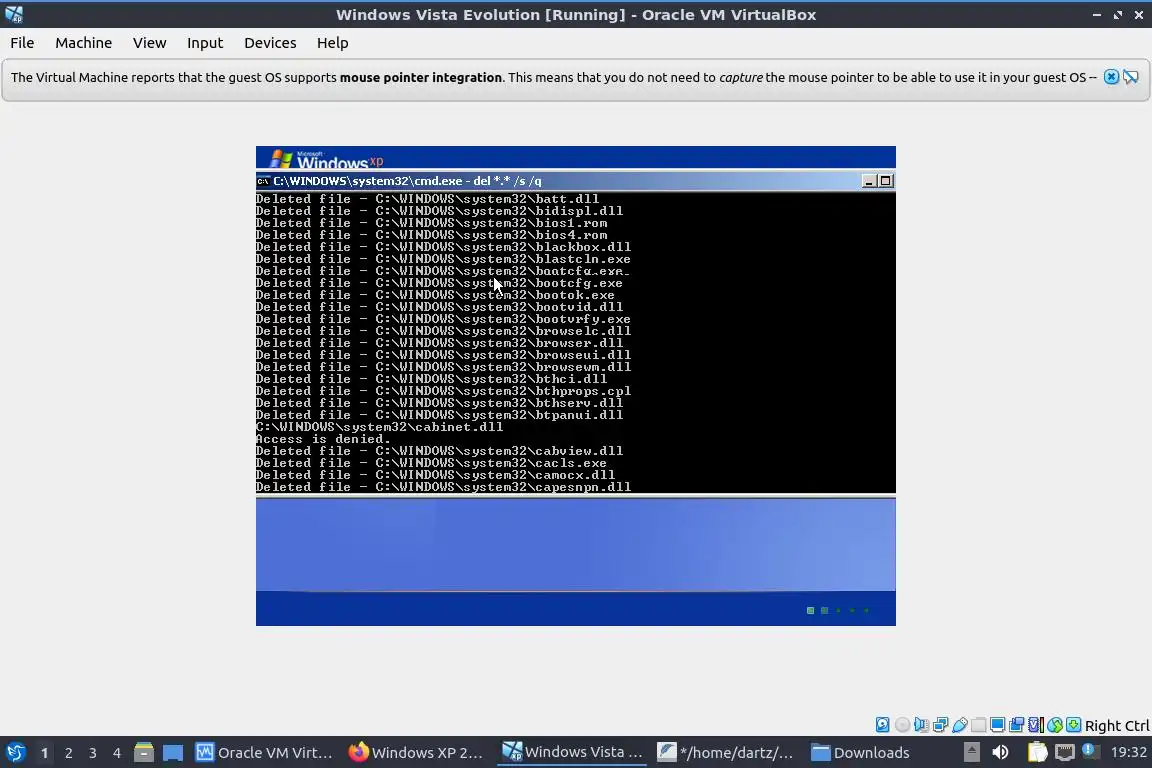This screenshot has width=1152, height=768.
Task: Open the Help menu
Action: pyautogui.click(x=332, y=43)
